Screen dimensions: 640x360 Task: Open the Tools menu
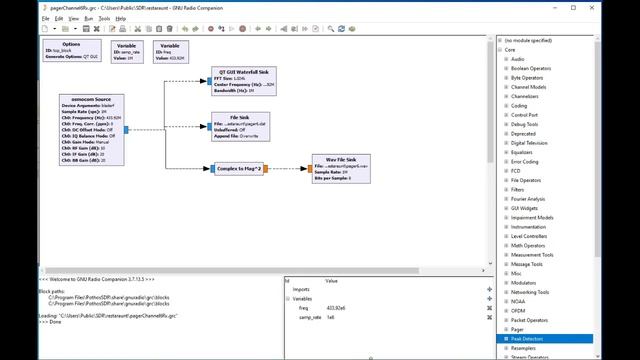pos(104,19)
